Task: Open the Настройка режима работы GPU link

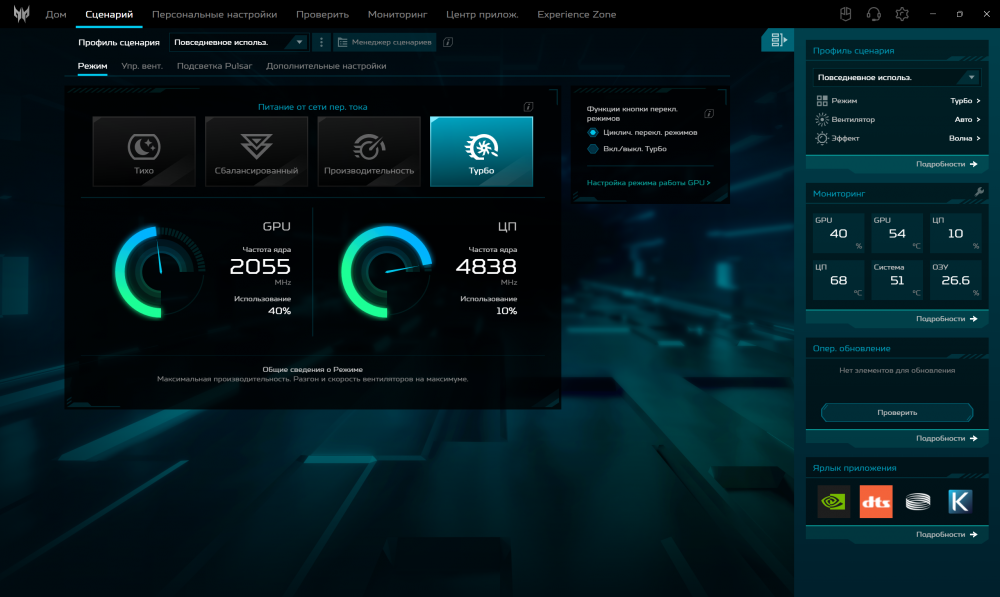Action: [x=648, y=183]
